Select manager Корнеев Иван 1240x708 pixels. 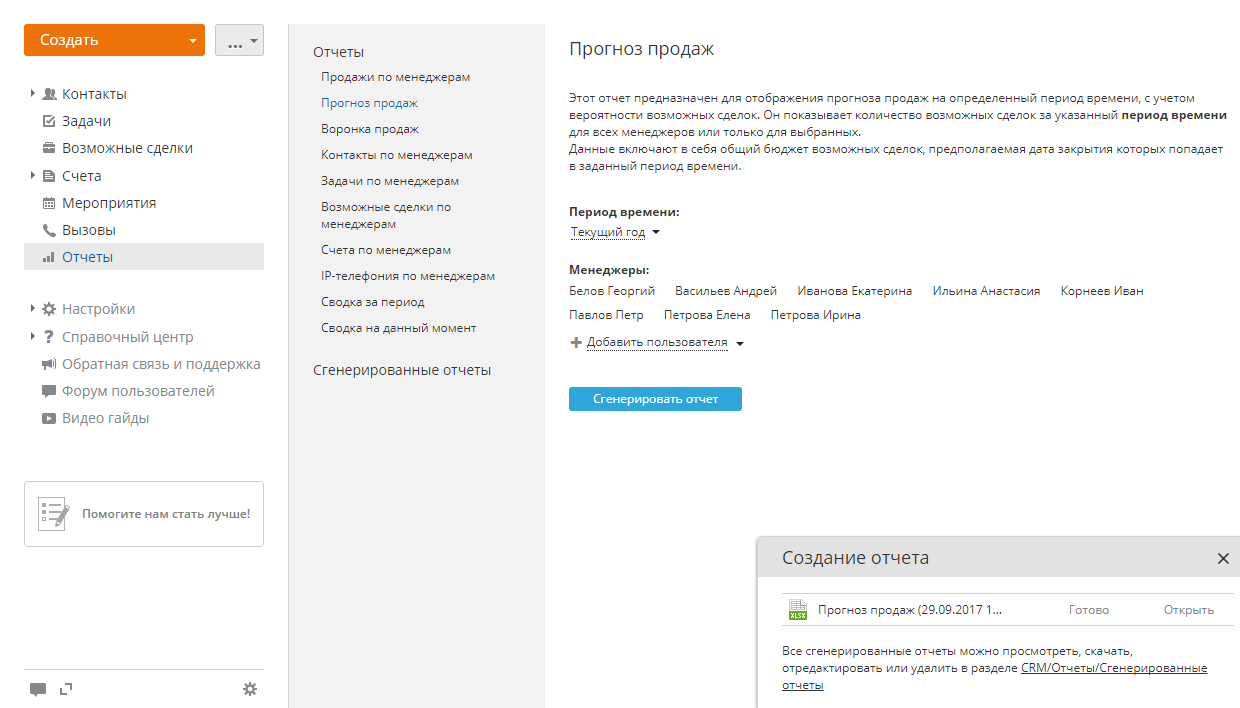click(1102, 291)
